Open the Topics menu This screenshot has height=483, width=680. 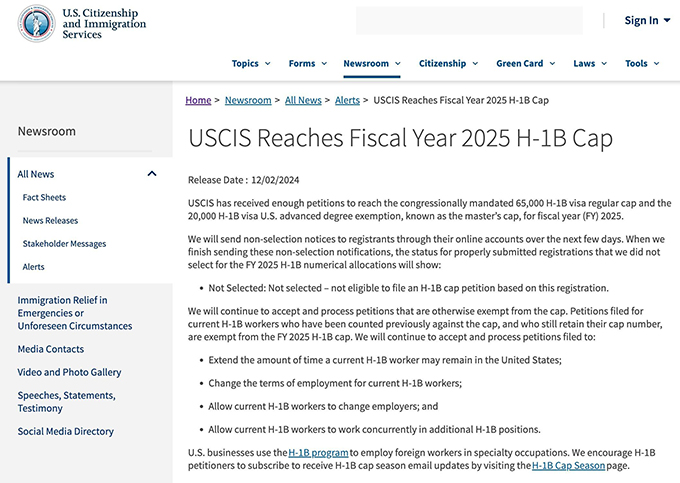point(251,63)
